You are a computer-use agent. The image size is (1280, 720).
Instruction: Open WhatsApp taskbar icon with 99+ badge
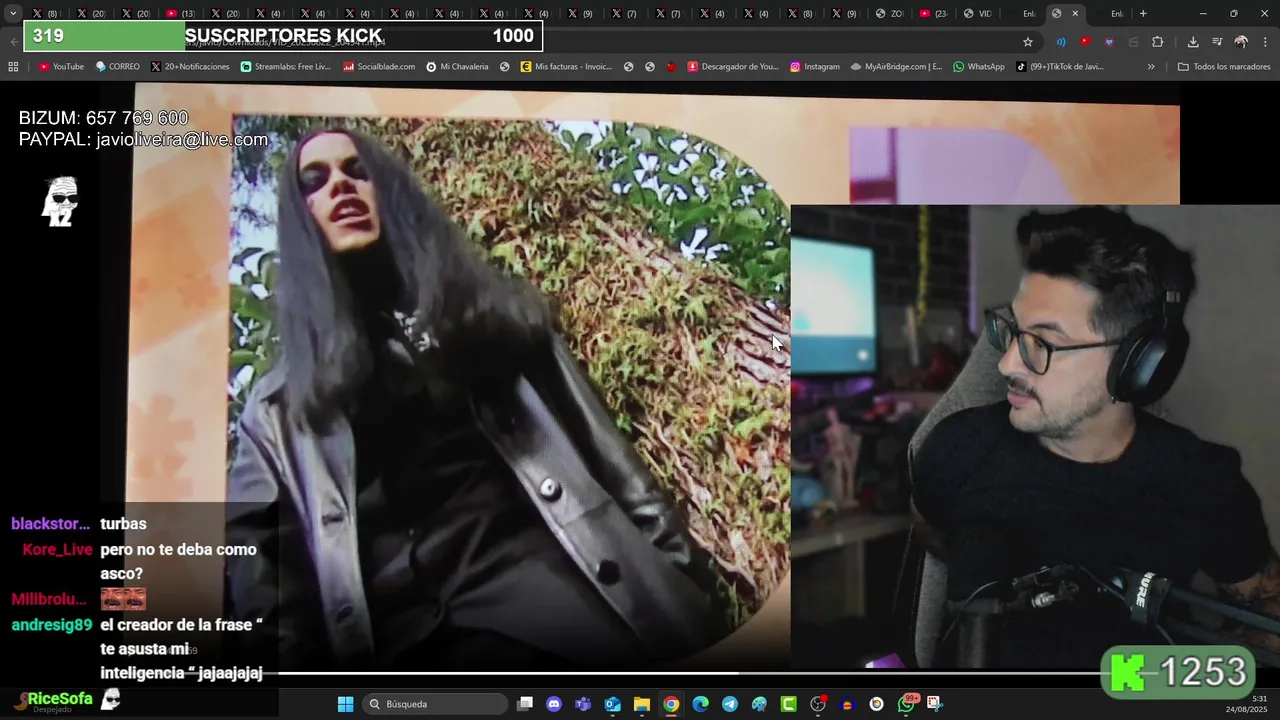point(907,704)
